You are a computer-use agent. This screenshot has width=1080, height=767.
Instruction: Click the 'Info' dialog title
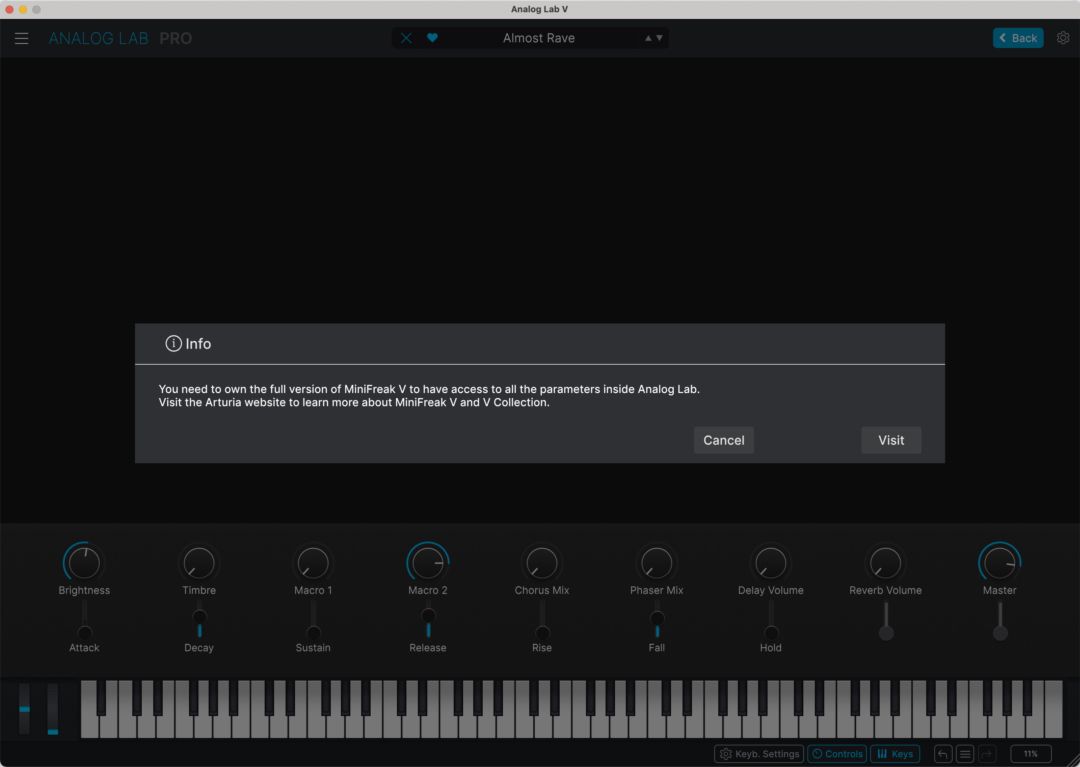198,344
